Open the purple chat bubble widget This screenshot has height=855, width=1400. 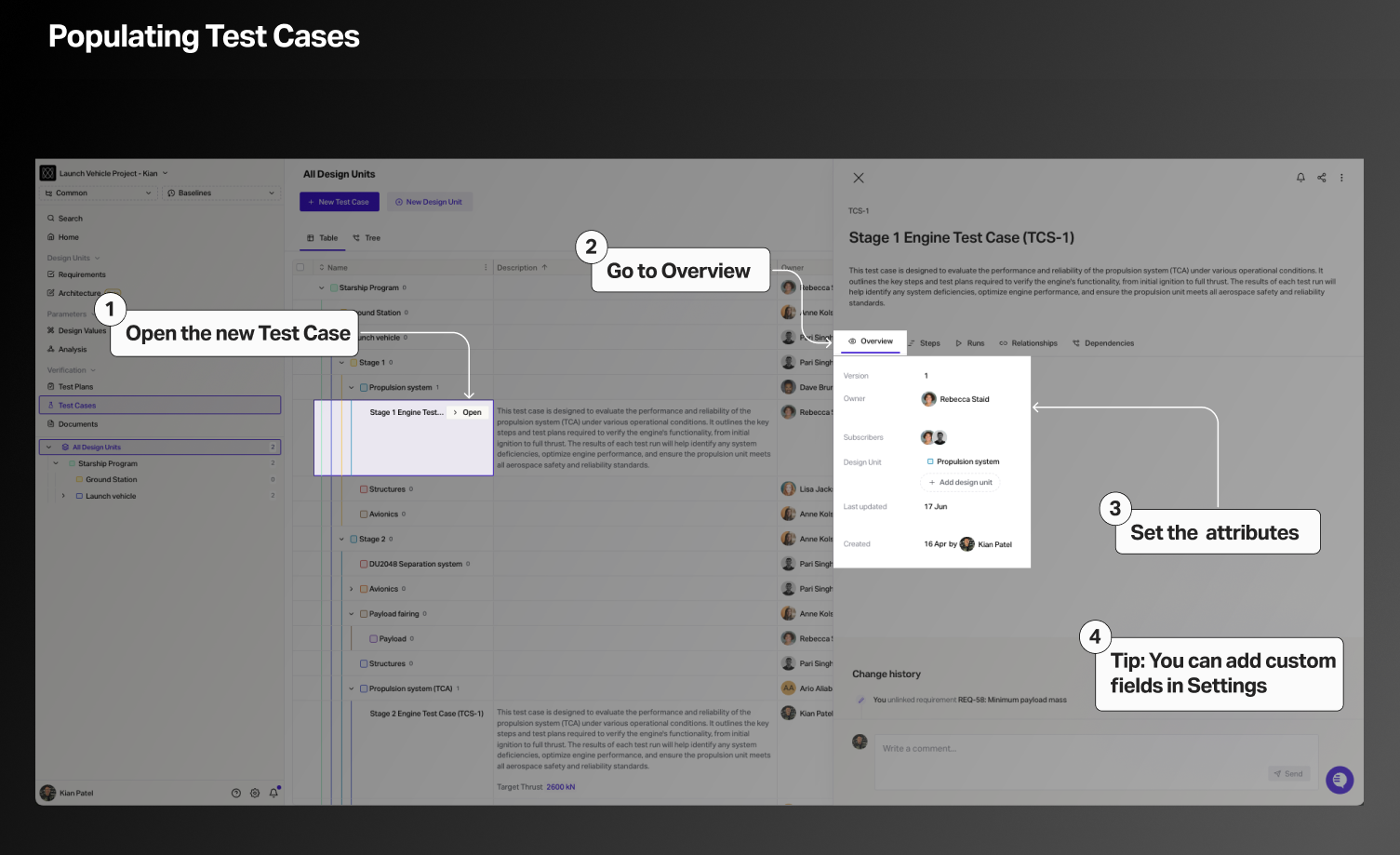[x=1340, y=780]
